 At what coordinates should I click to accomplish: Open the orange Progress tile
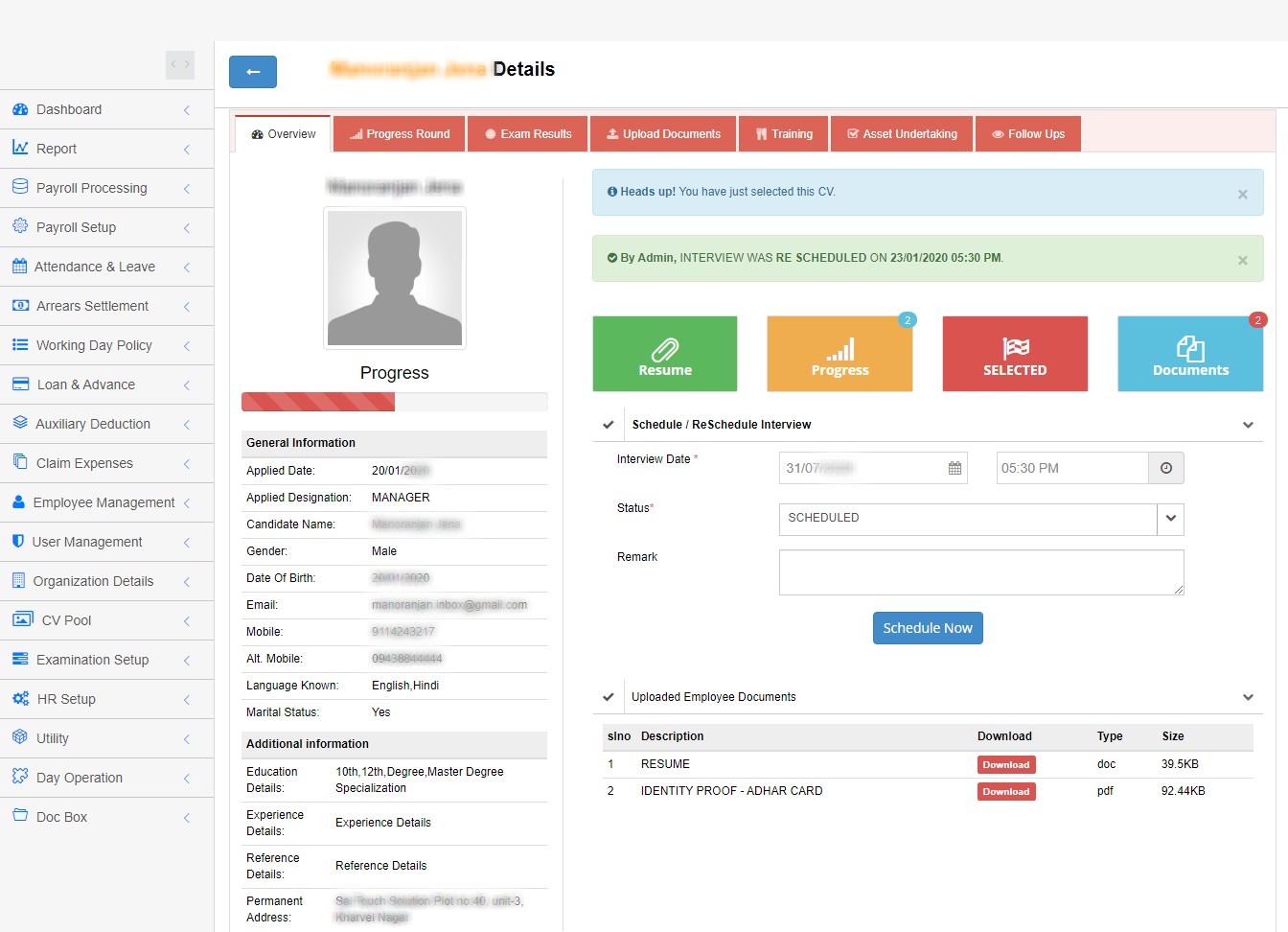(x=839, y=354)
